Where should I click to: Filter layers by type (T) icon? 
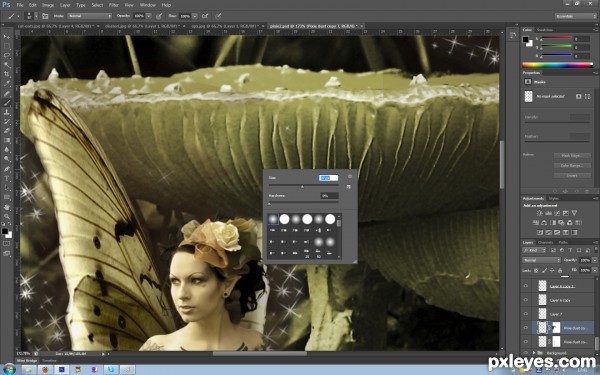point(570,250)
